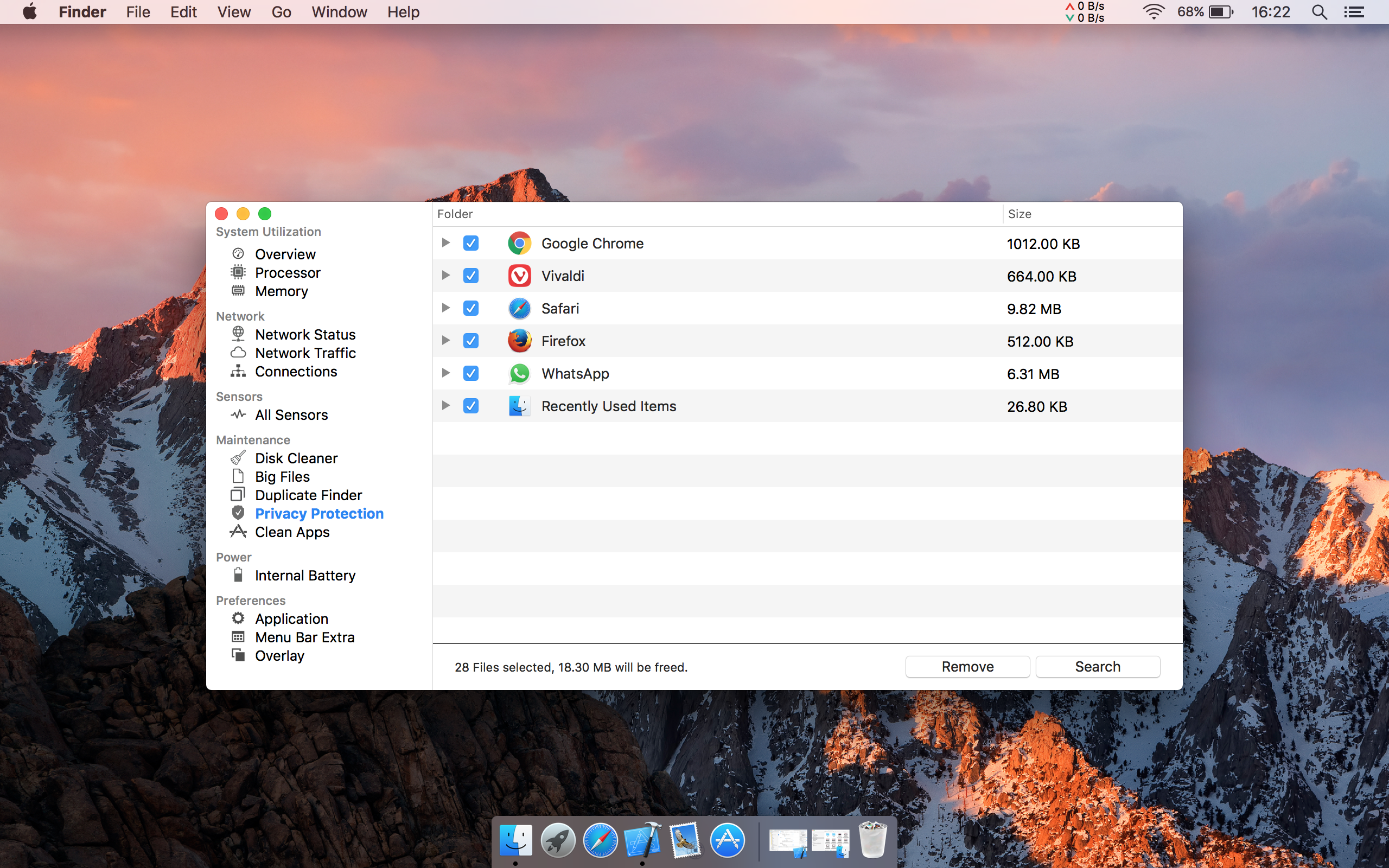Uncheck the Firefox checkbox
The width and height of the screenshot is (1389, 868).
470,341
